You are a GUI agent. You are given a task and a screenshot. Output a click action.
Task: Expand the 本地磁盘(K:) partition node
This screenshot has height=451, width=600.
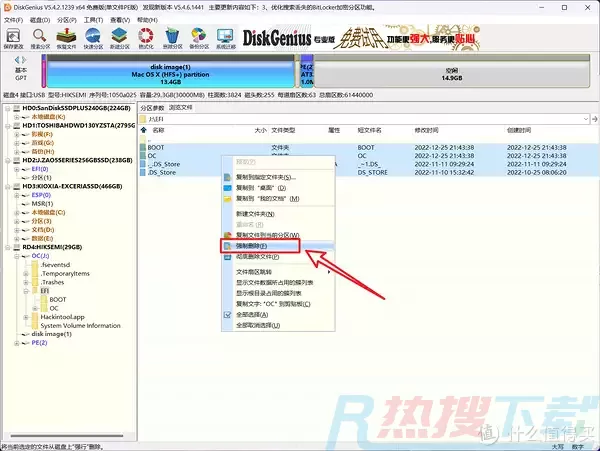coord(16,117)
